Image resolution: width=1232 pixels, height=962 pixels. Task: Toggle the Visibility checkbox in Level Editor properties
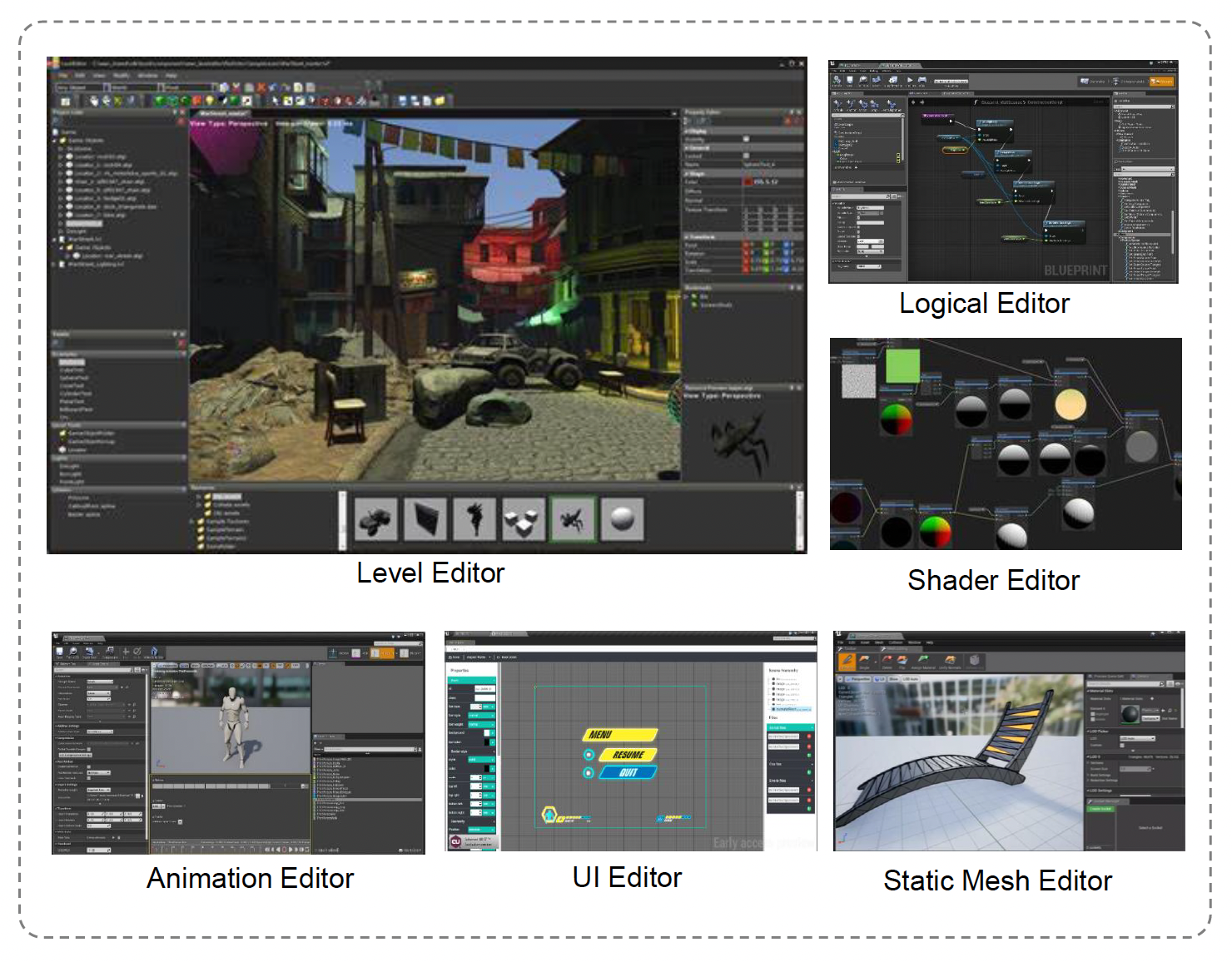[746, 139]
